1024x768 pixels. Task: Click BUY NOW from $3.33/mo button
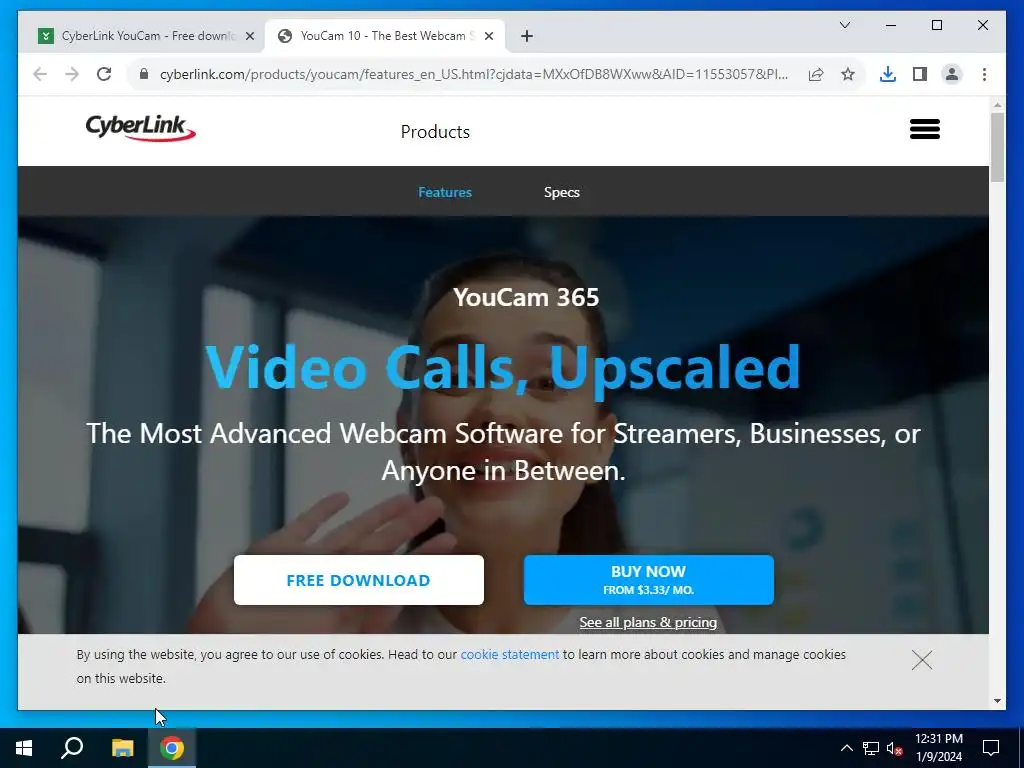coord(648,580)
